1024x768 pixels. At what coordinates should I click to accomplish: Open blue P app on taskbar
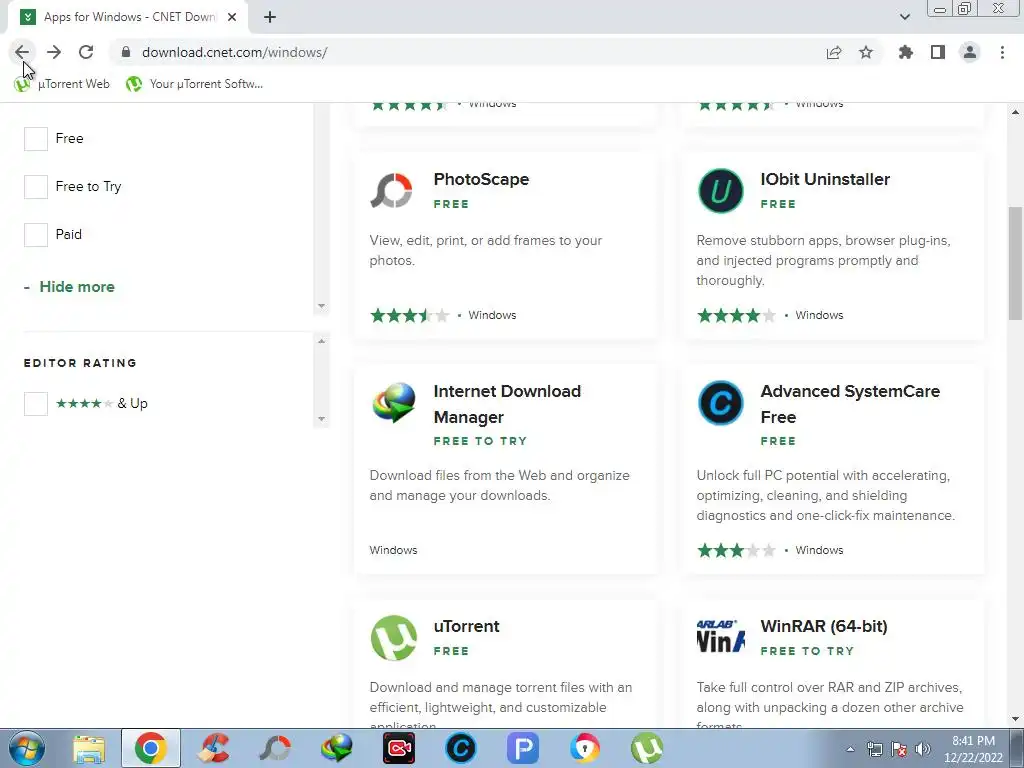click(522, 748)
